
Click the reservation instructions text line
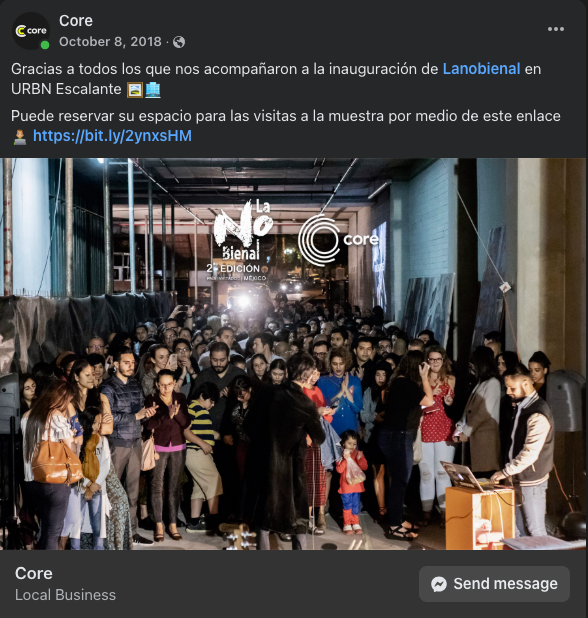[x=286, y=116]
